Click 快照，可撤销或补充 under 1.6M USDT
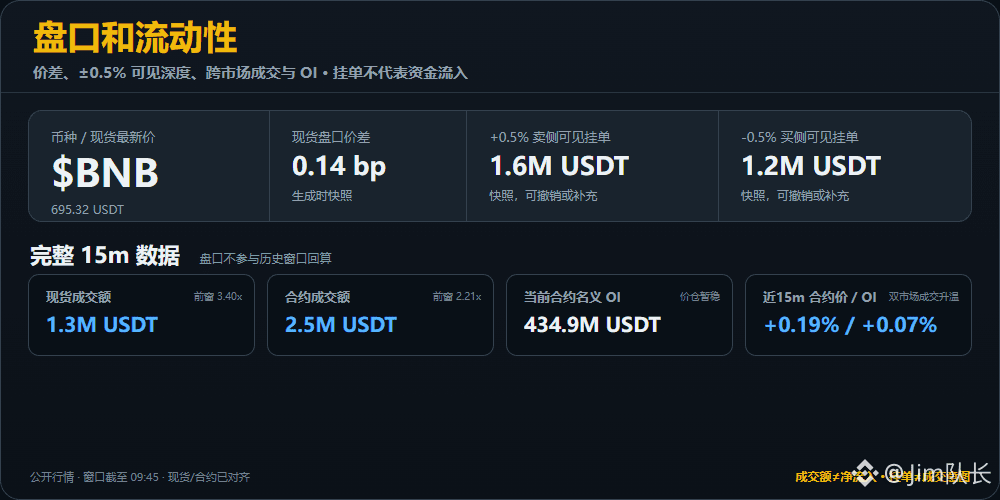Screen dimensions: 1000x500 [x=543, y=196]
